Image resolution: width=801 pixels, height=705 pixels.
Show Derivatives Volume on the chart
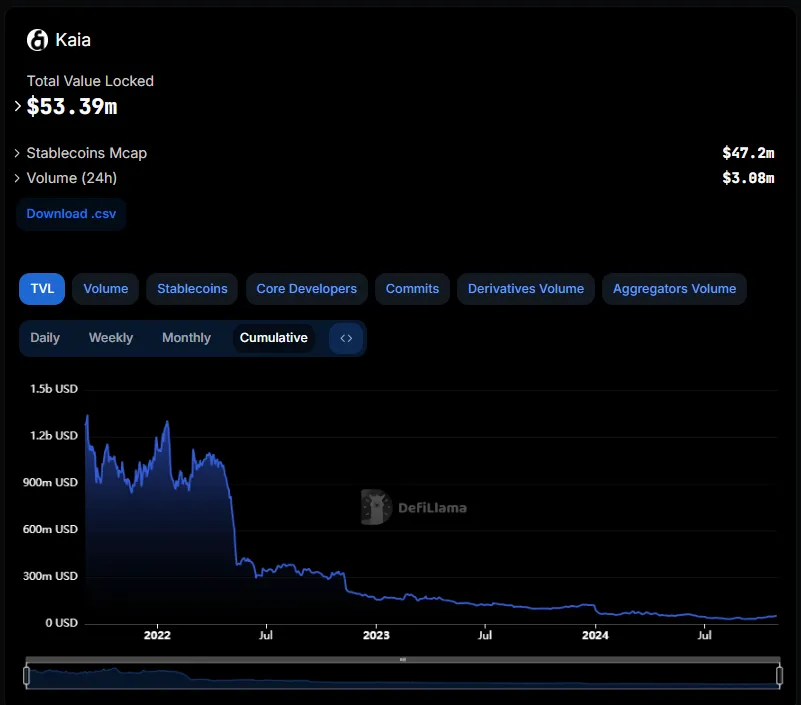click(x=526, y=289)
